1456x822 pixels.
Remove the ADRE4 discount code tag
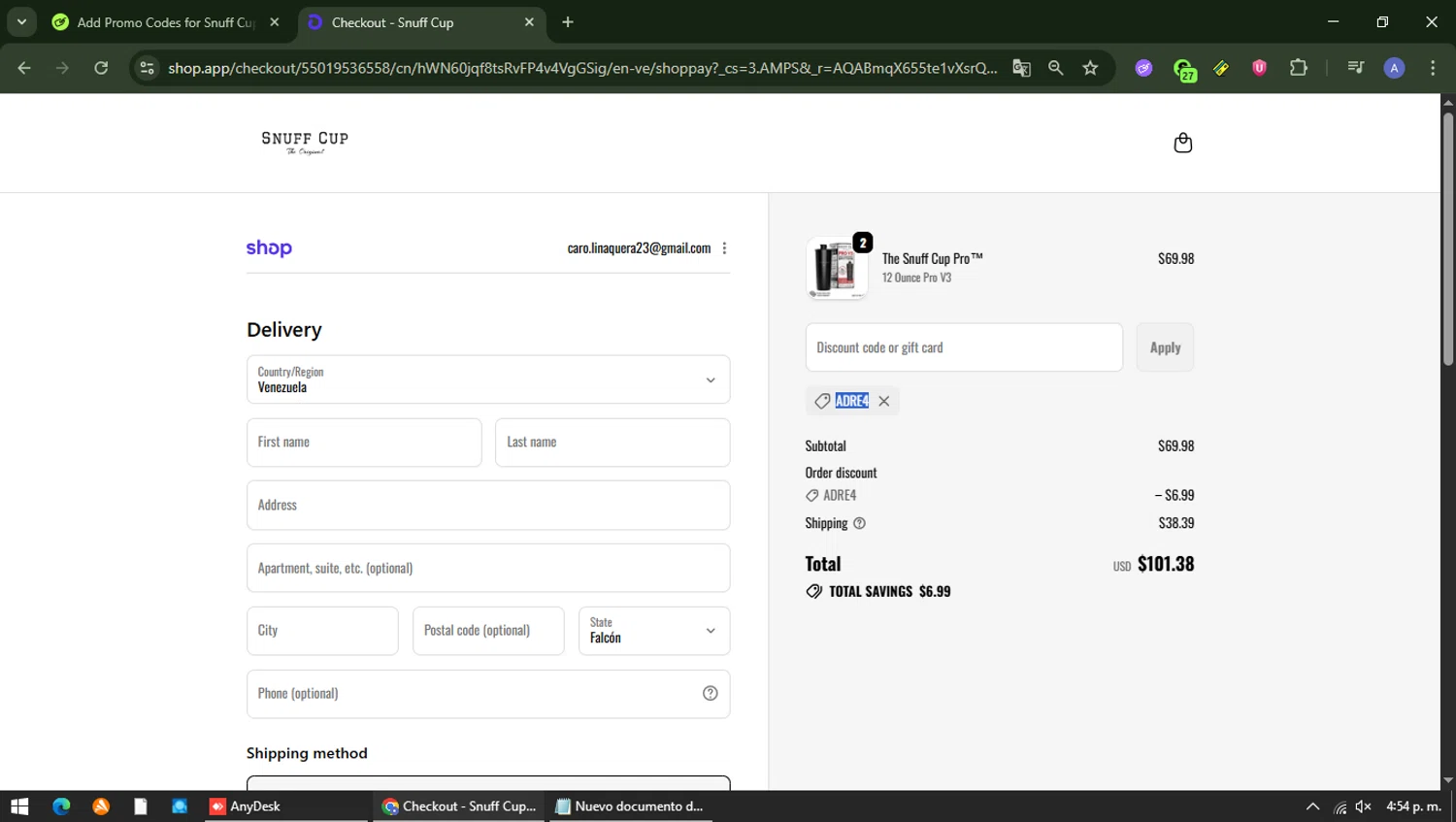point(883,401)
